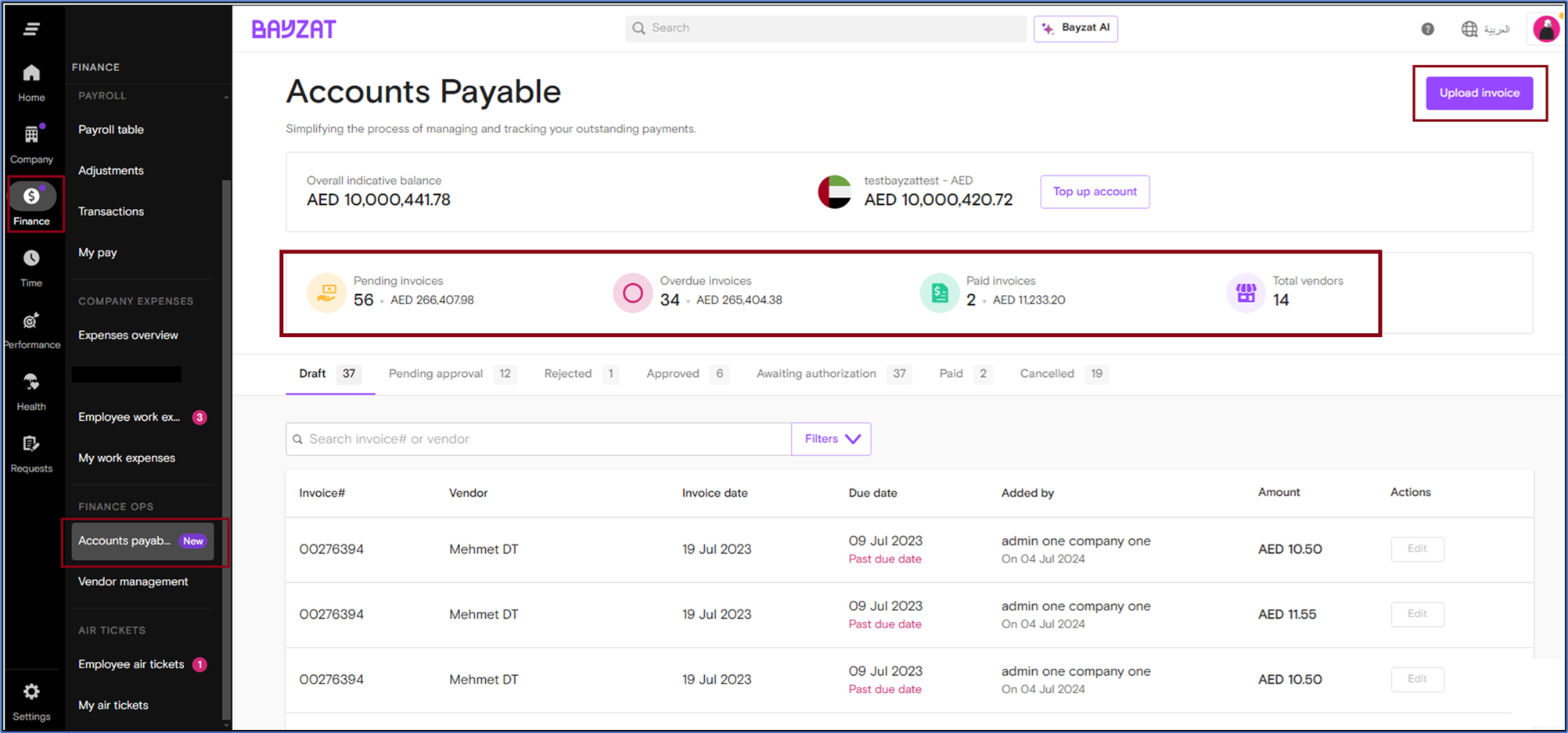Open Vendor management in sidebar

point(133,581)
